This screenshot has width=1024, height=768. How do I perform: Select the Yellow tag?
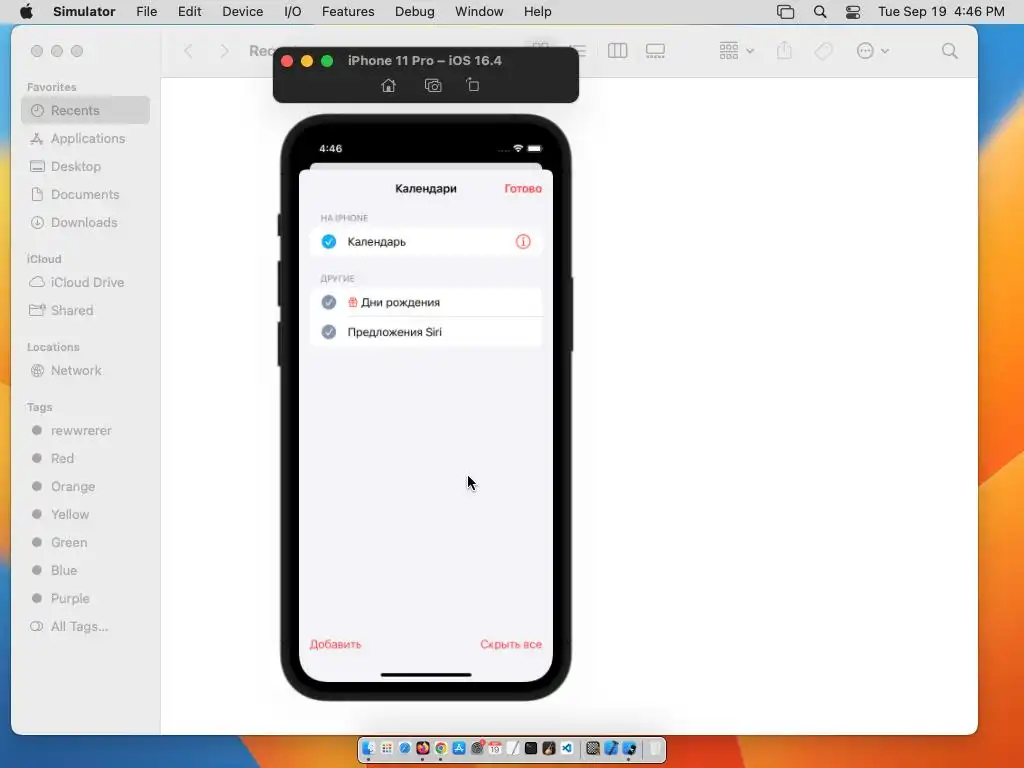(x=86, y=515)
